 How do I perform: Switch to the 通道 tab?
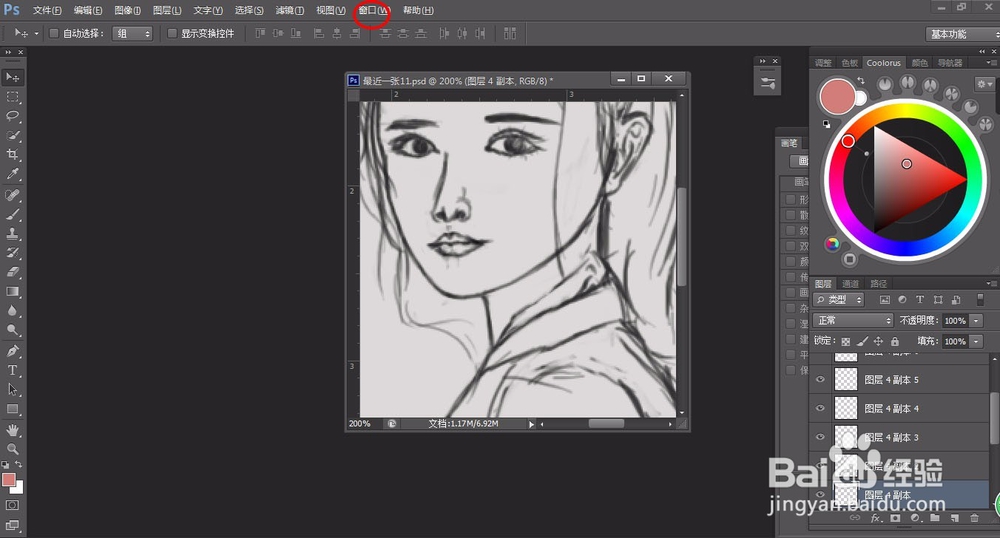pyautogui.click(x=850, y=284)
